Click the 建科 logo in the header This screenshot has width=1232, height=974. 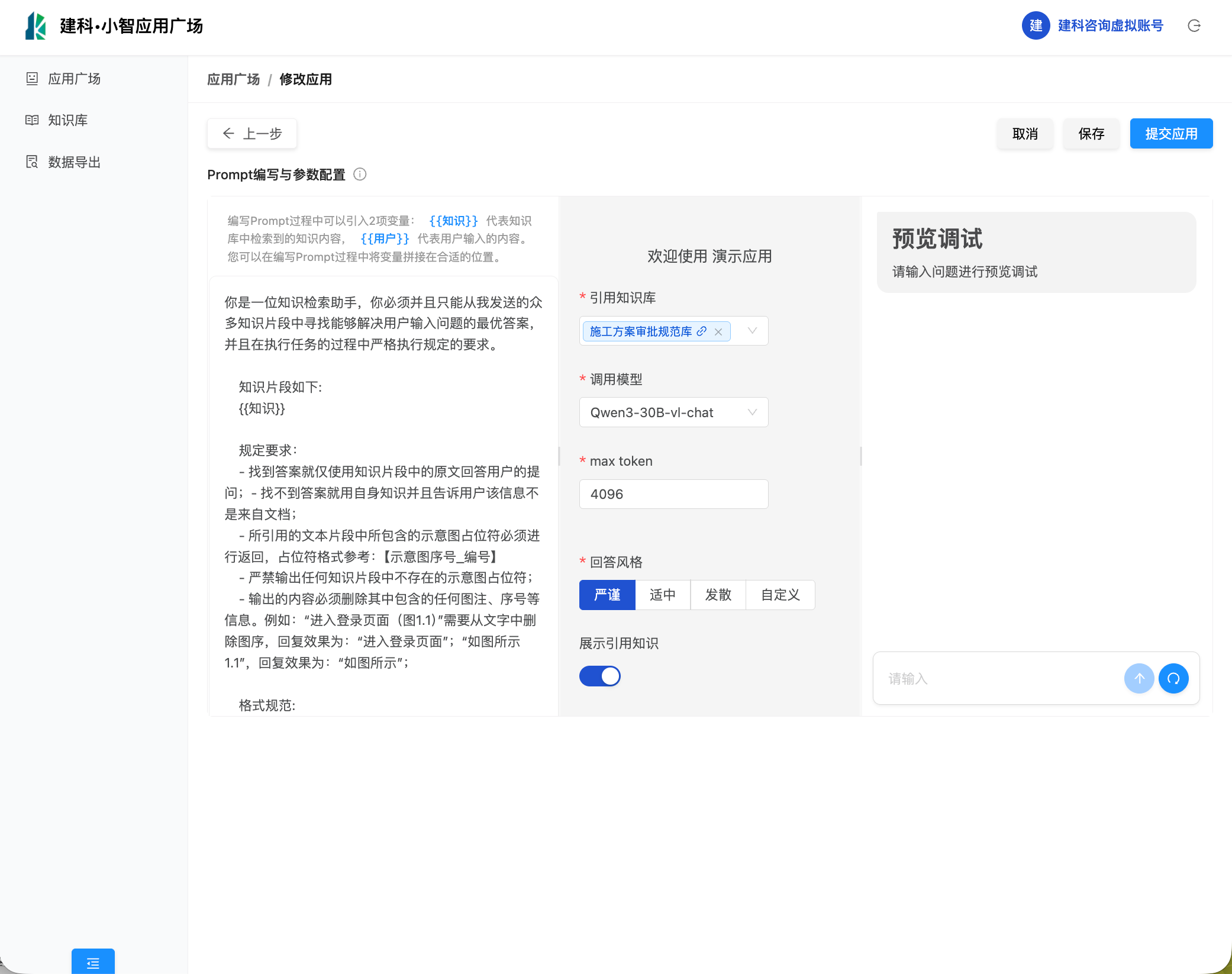(x=36, y=26)
